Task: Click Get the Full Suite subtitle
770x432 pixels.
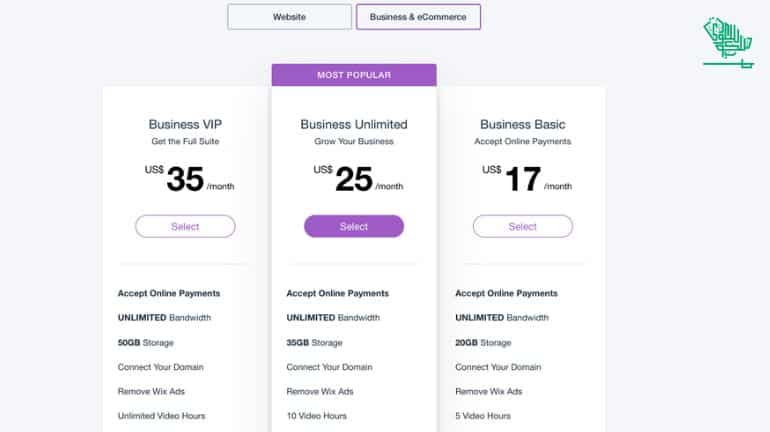Action: 185,141
